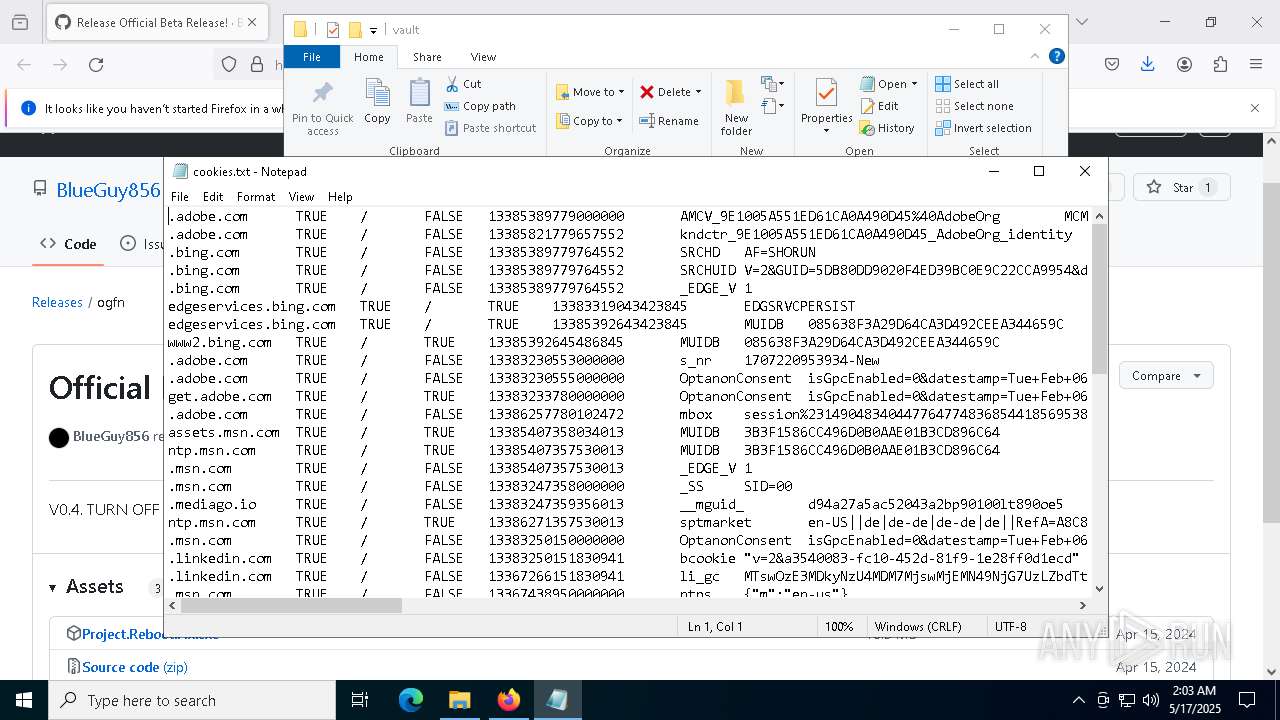The width and height of the screenshot is (1280, 720).
Task: Show hidden system tray icons
Action: pos(1078,700)
